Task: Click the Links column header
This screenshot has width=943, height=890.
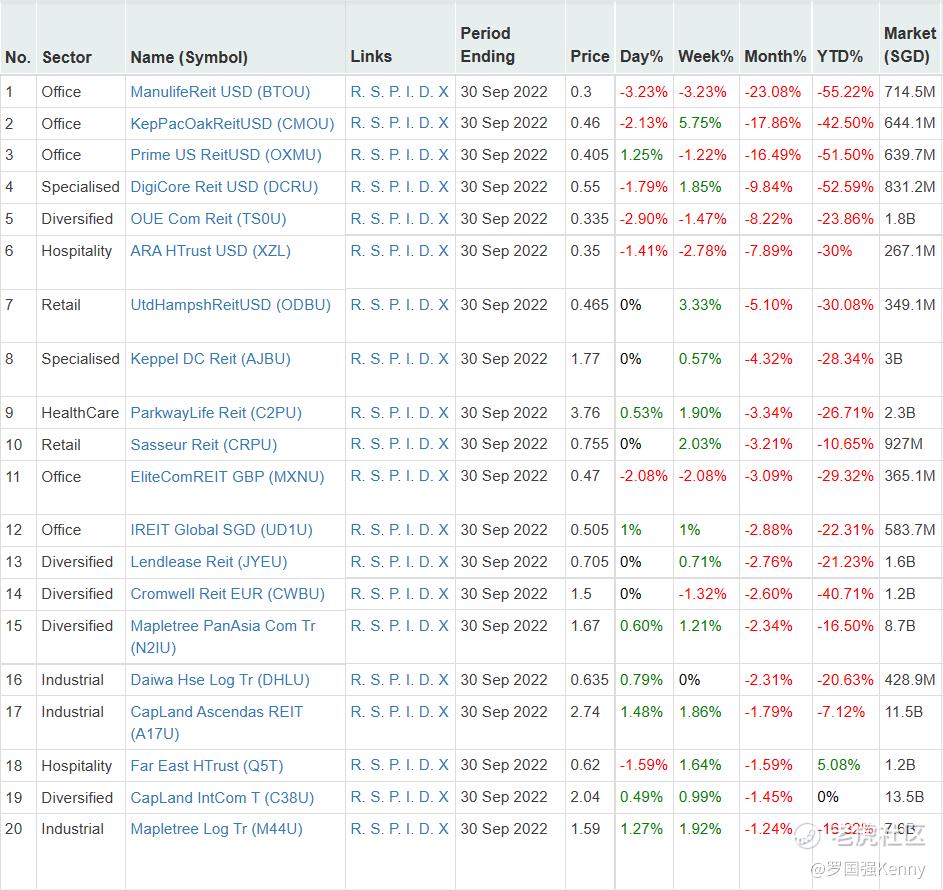Action: click(x=371, y=57)
